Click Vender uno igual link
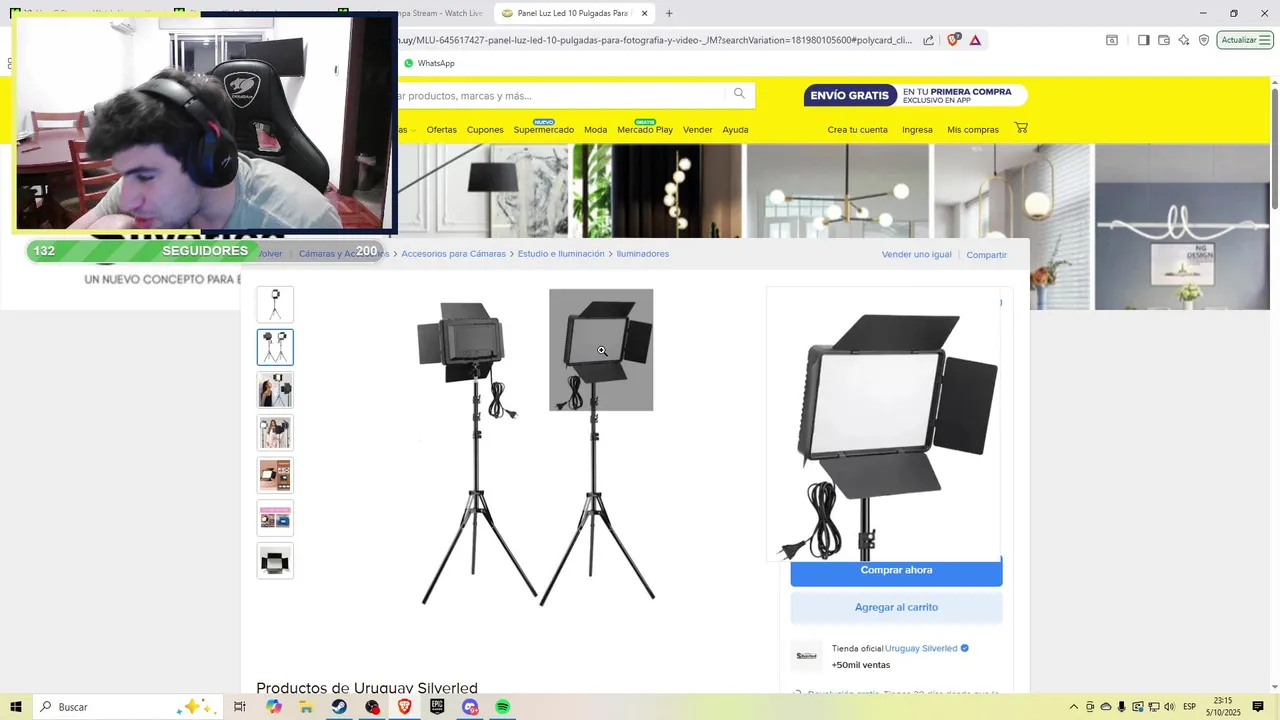The height and width of the screenshot is (720, 1280). pos(917,255)
